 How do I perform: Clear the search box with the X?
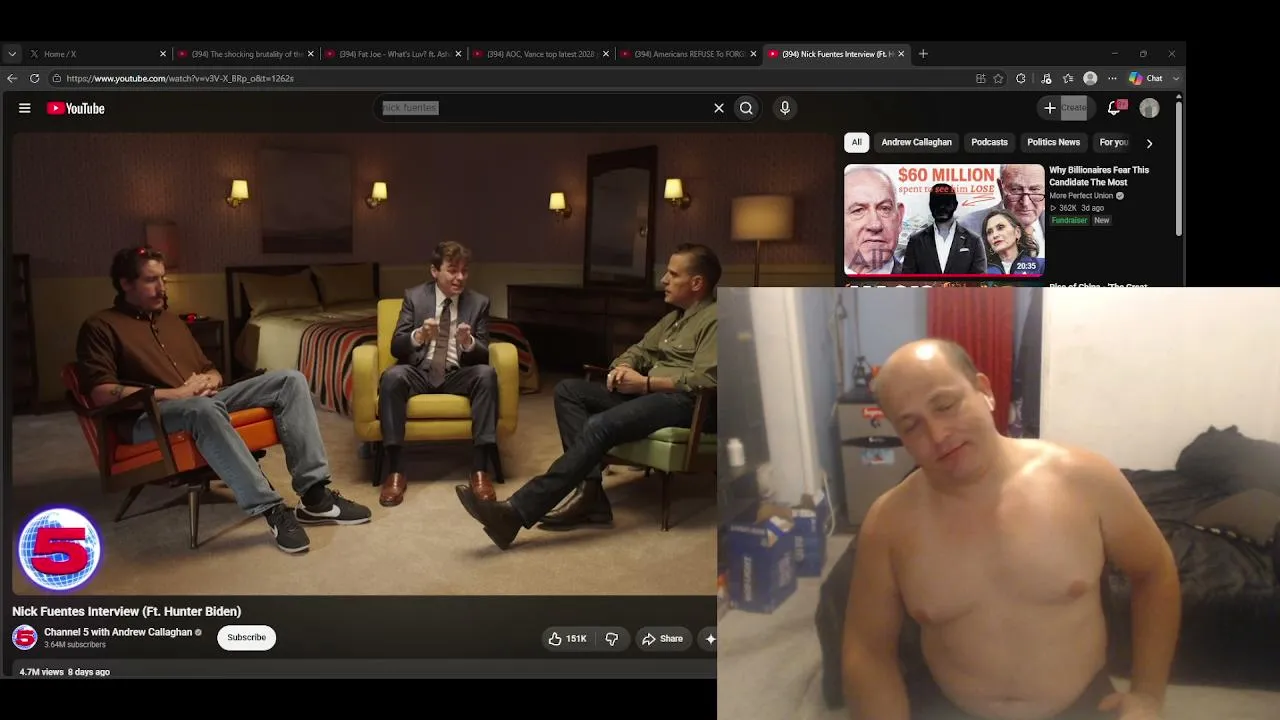coord(718,108)
